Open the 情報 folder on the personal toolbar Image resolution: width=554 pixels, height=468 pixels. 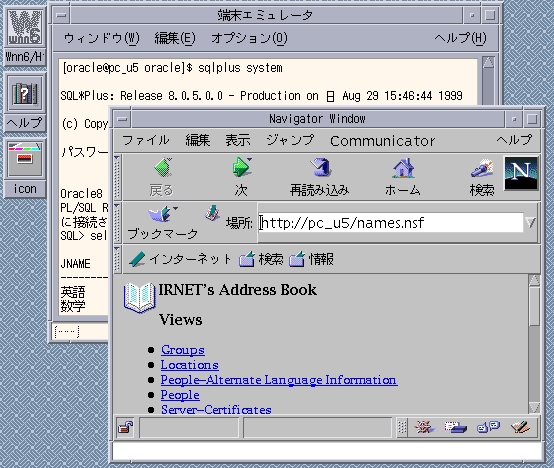[x=311, y=259]
